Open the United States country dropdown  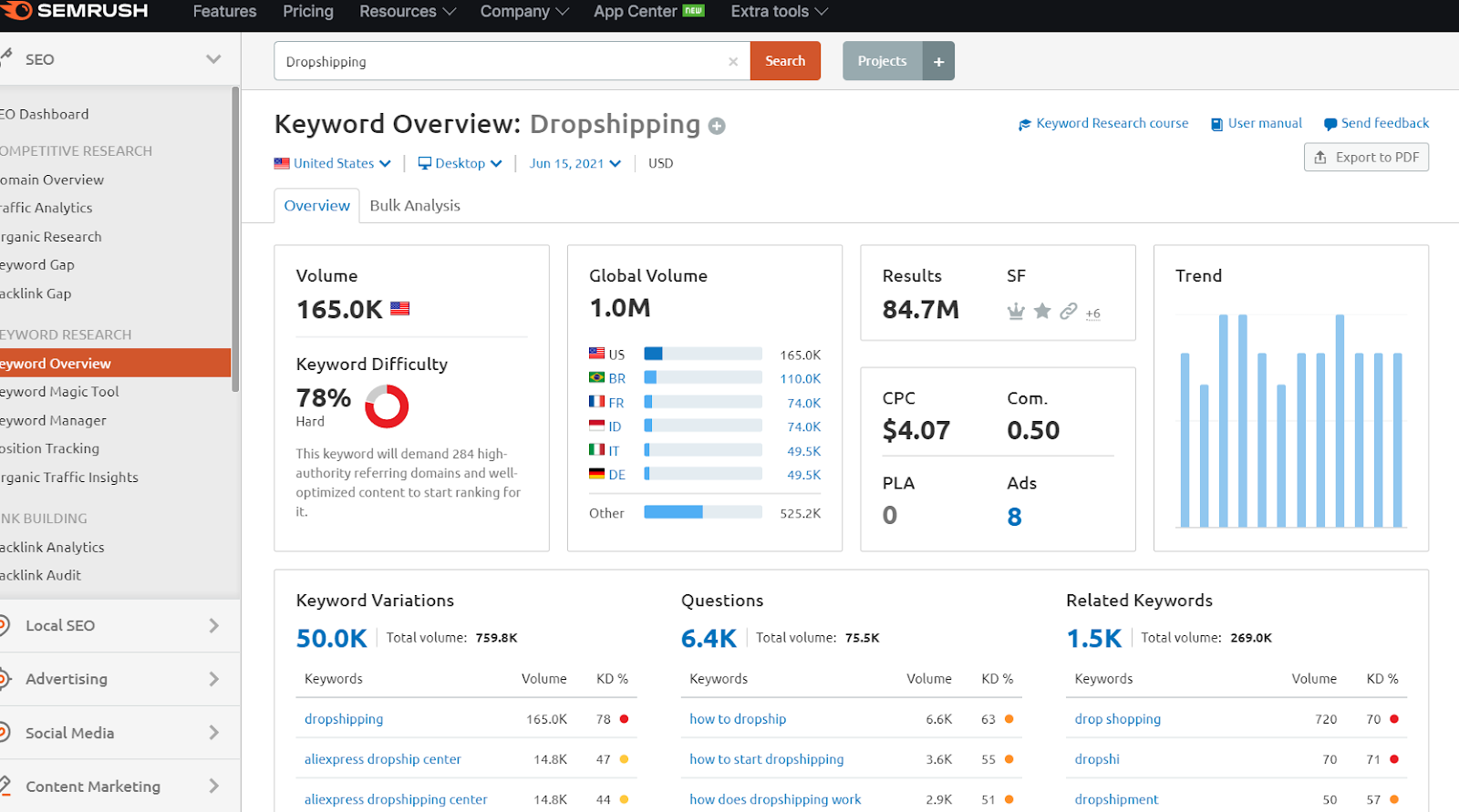333,163
